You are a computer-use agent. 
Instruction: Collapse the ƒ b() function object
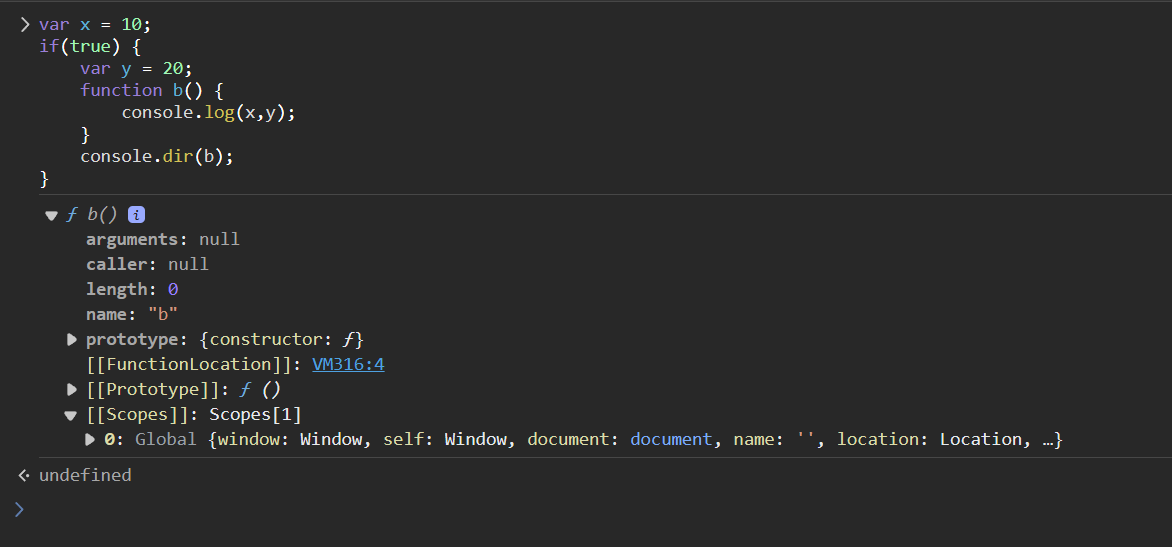click(x=51, y=216)
